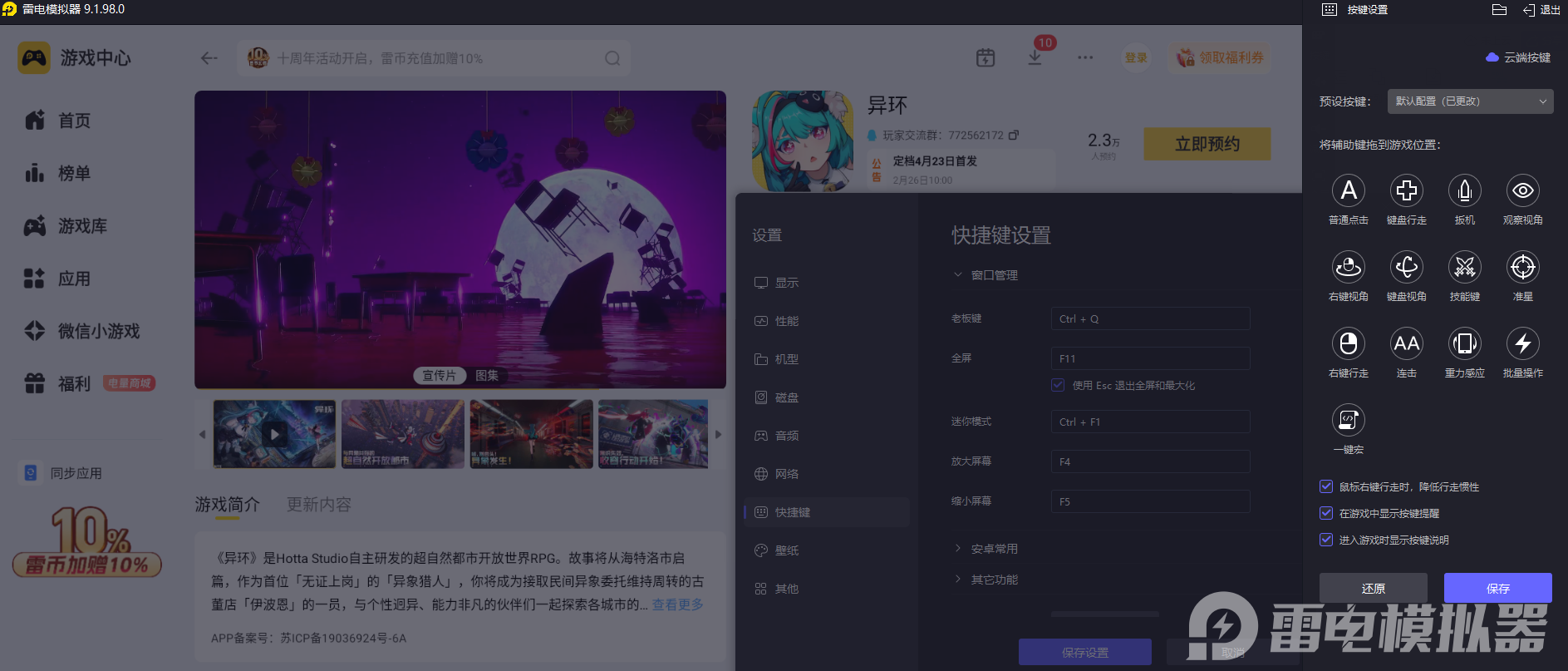Go back with the left arrow

[209, 58]
